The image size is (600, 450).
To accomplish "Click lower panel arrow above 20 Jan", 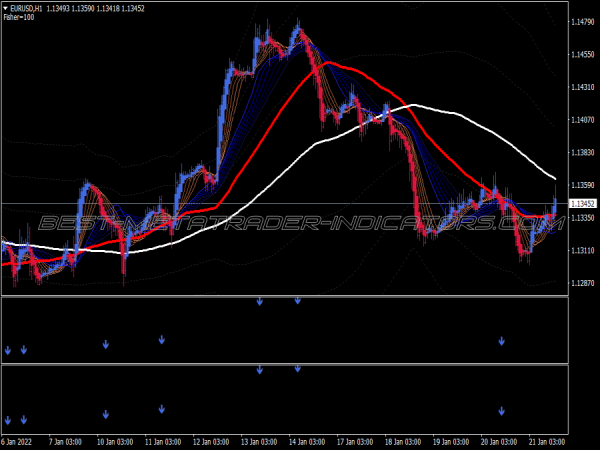I will (502, 410).
